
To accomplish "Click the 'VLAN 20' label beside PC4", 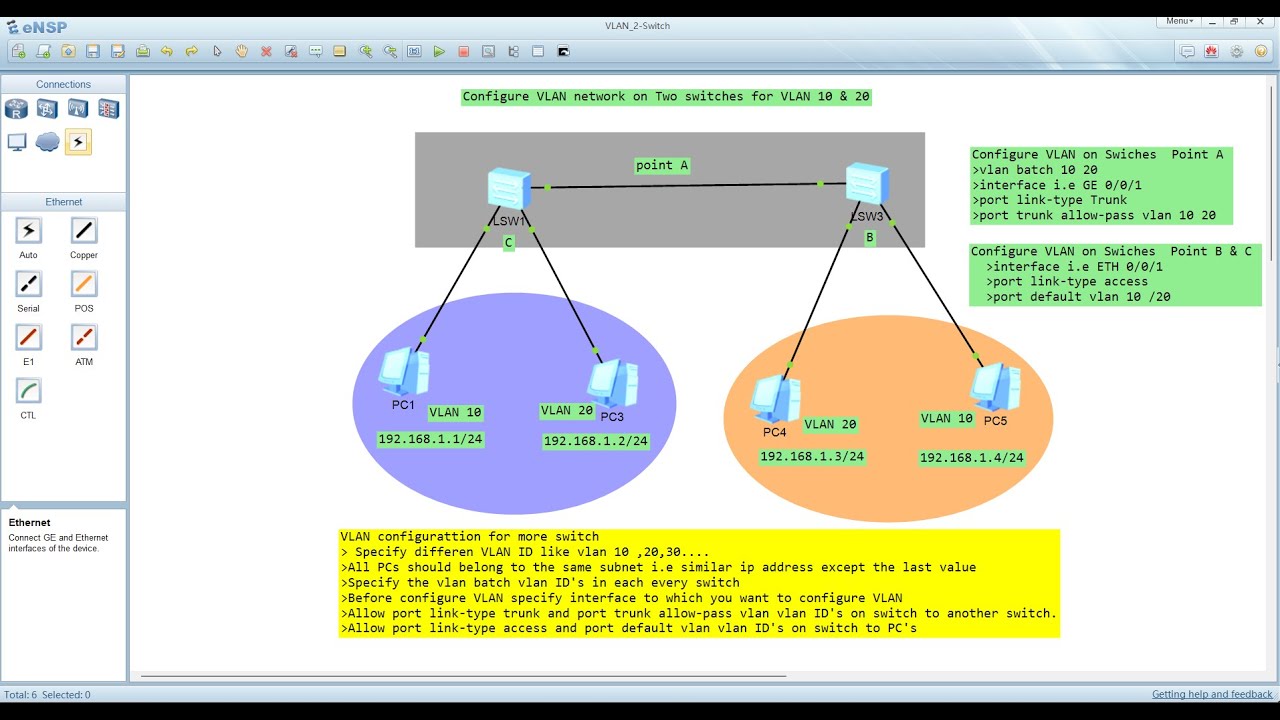I will click(831, 424).
